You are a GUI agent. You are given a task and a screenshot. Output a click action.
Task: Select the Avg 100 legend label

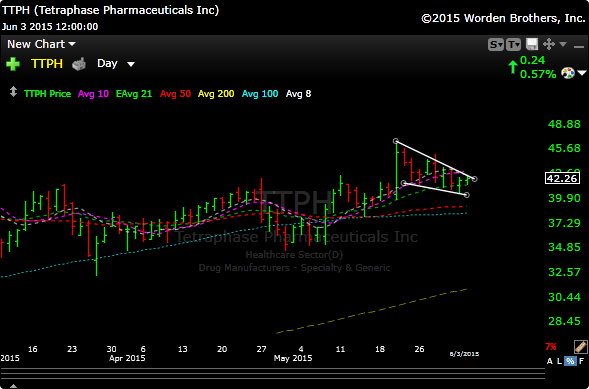[260, 93]
